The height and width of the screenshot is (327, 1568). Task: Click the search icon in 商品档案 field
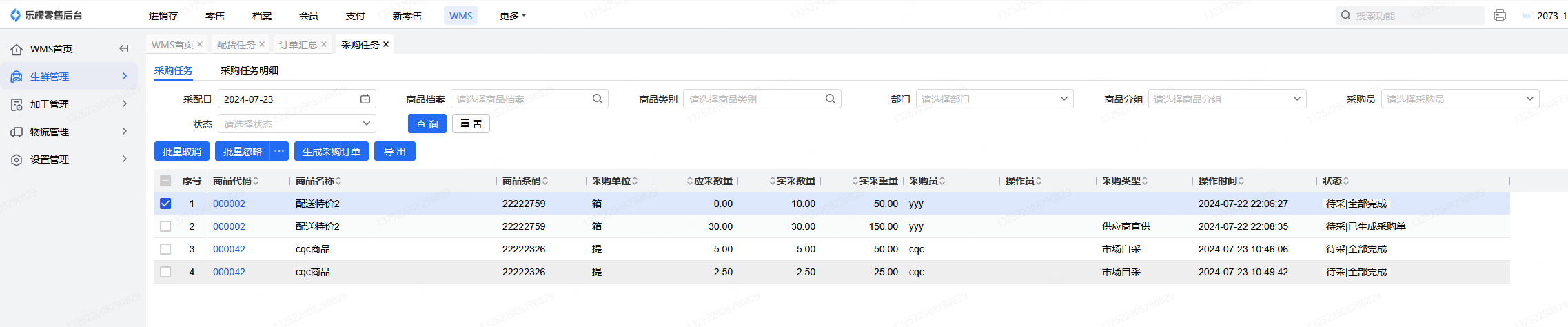pos(597,99)
